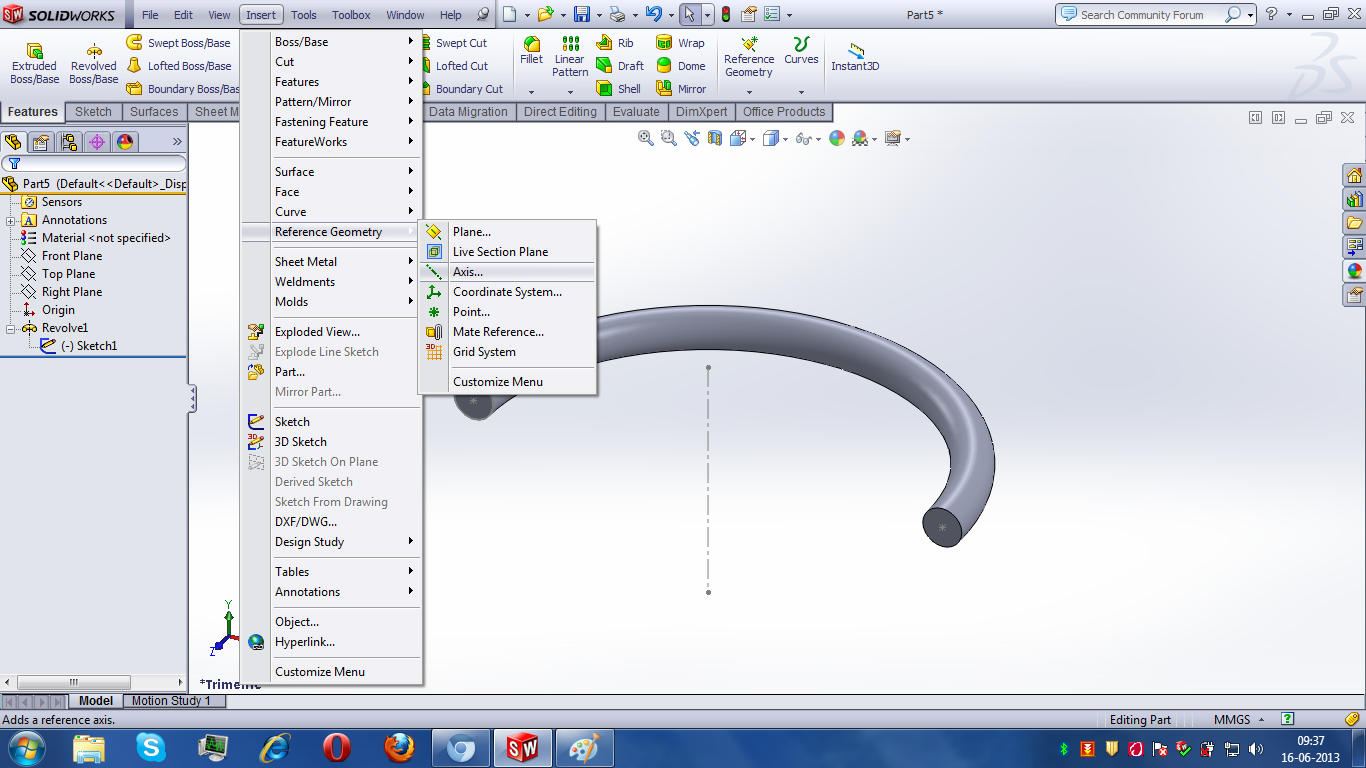Open the DisplayManager tab icon
Viewport: 1366px width, 768px height.
tap(125, 142)
